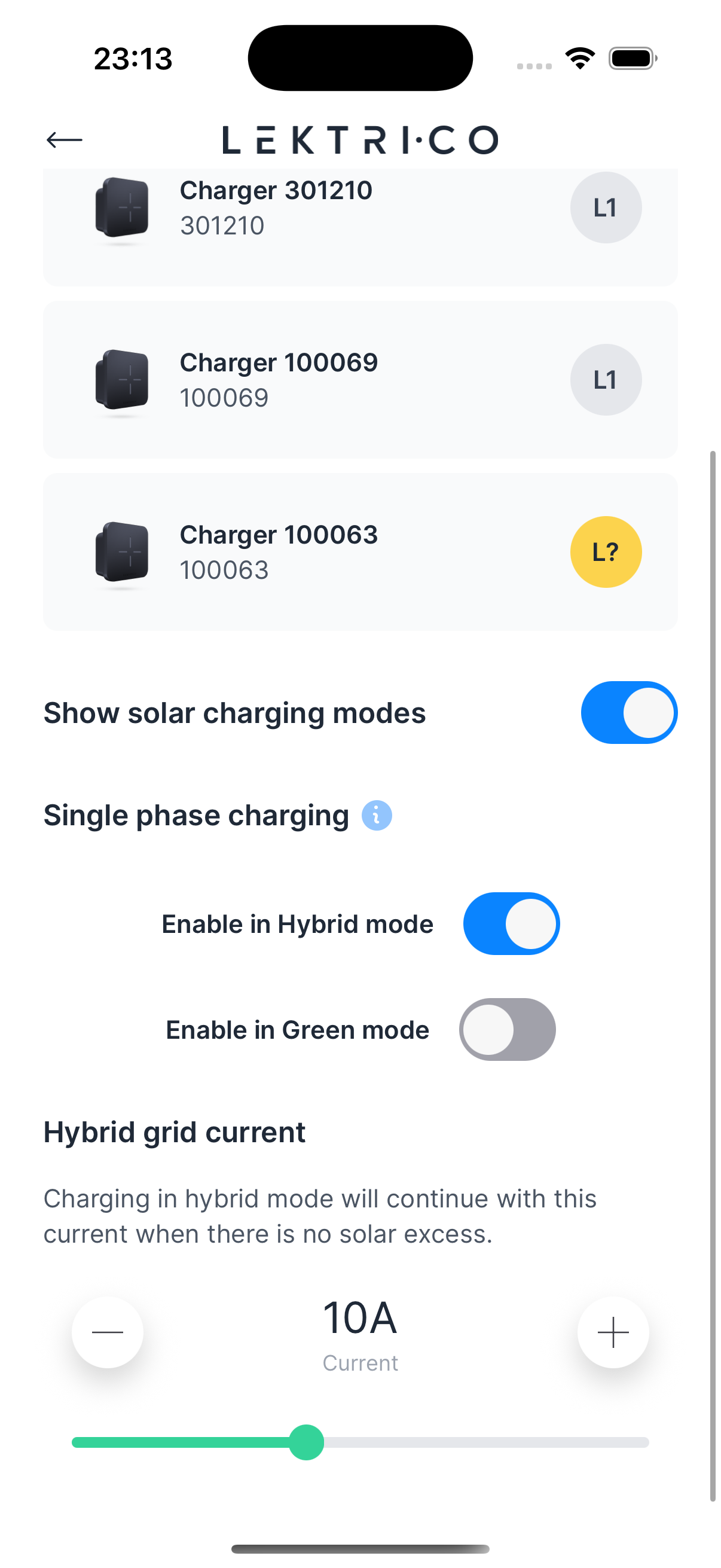Tap the 10A current value display

pos(359,1319)
